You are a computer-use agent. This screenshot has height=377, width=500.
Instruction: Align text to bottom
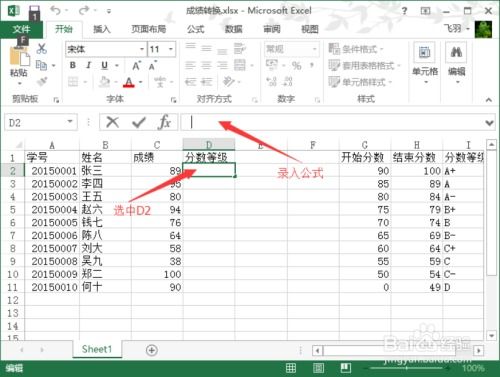[222, 51]
